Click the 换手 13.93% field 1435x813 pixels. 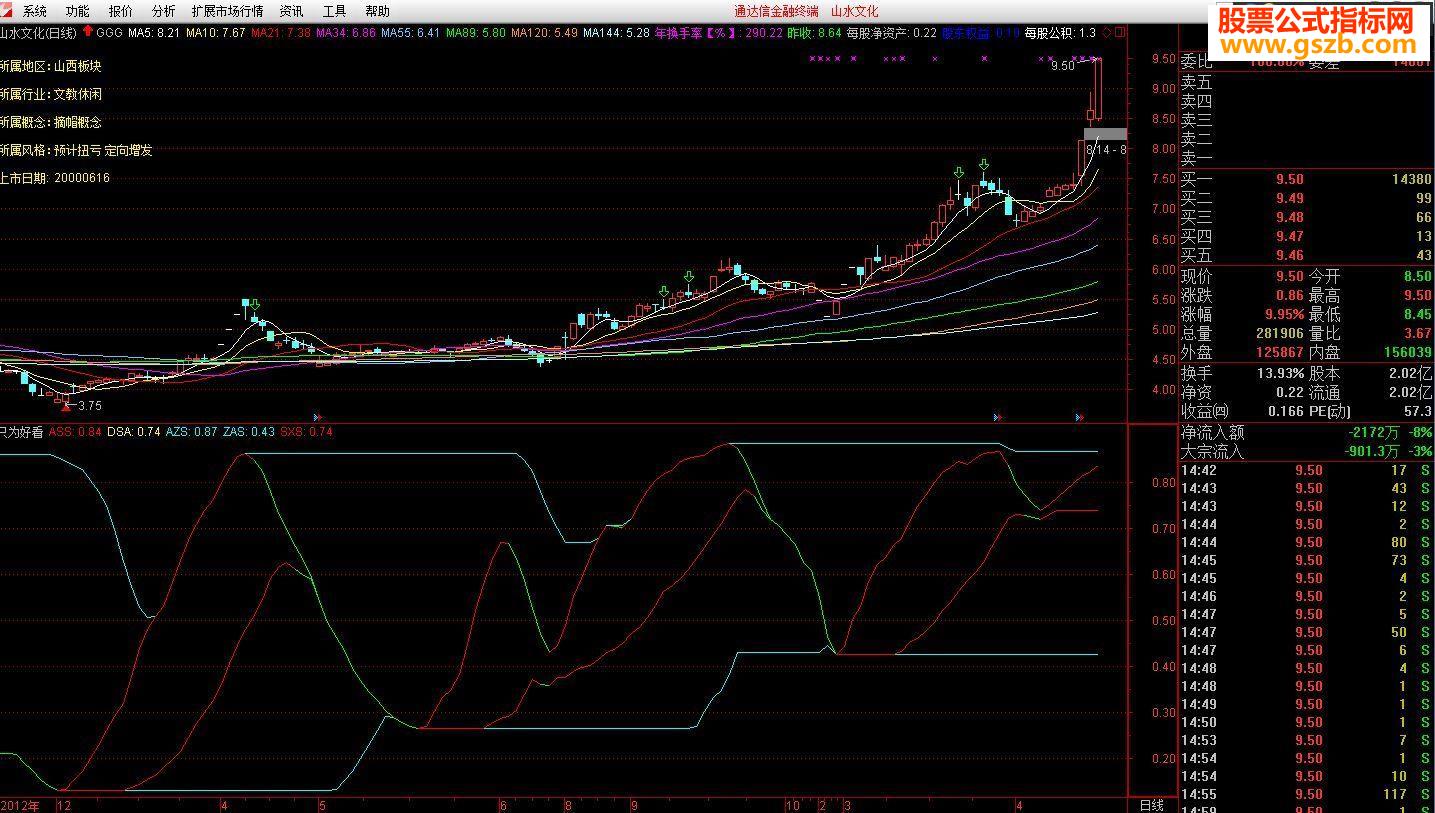coord(1242,373)
